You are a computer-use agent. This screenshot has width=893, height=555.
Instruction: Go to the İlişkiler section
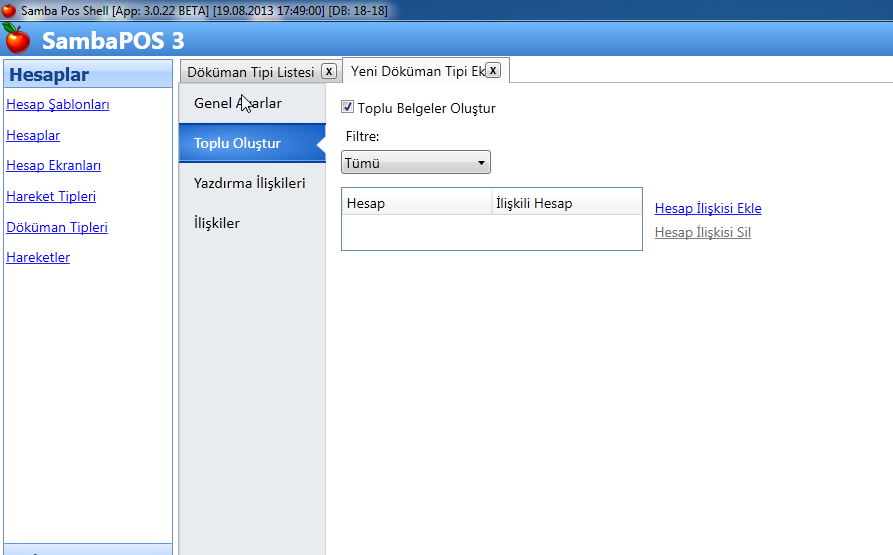coord(217,223)
